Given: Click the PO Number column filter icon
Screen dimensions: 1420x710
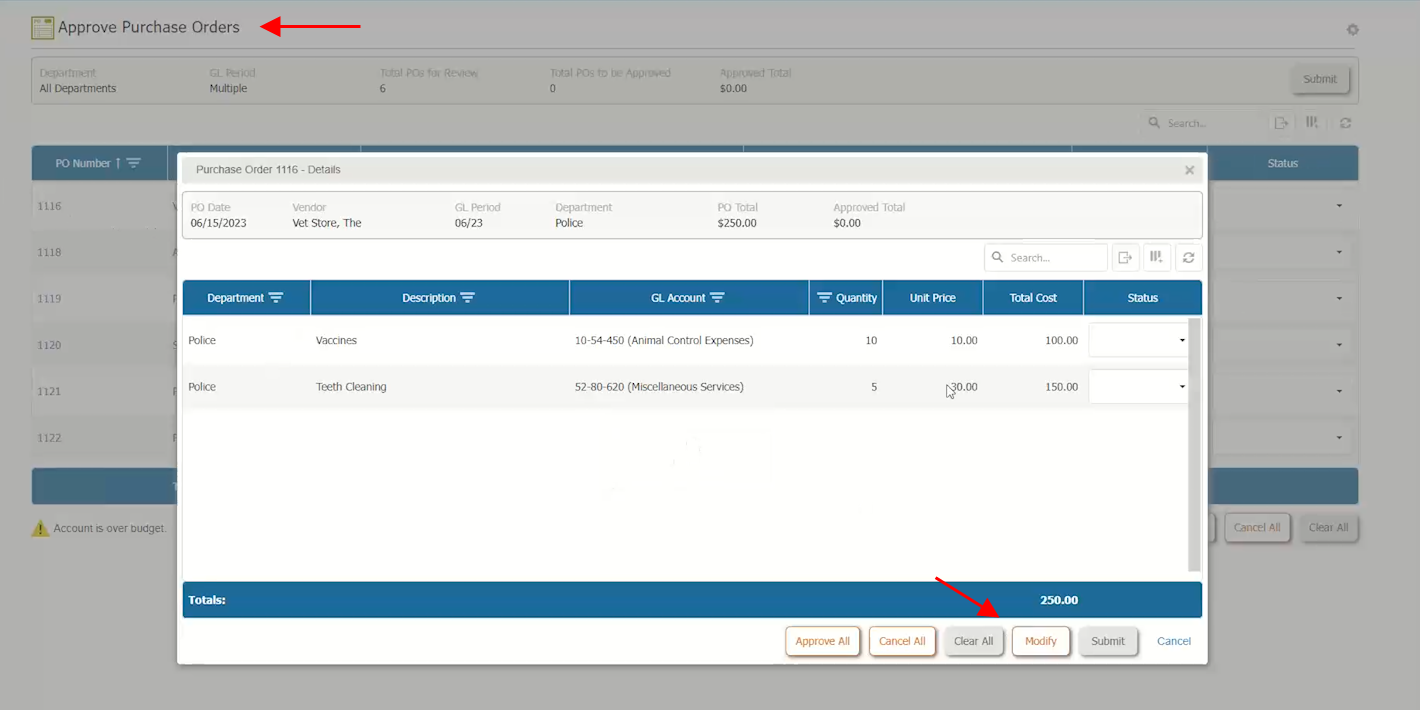Looking at the screenshot, I should click(133, 163).
